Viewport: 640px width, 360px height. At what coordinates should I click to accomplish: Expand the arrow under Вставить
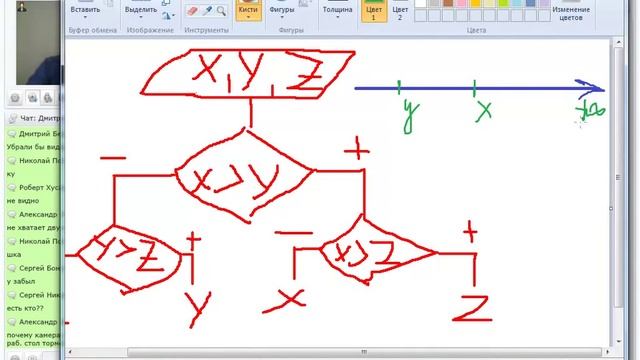tap(85, 17)
